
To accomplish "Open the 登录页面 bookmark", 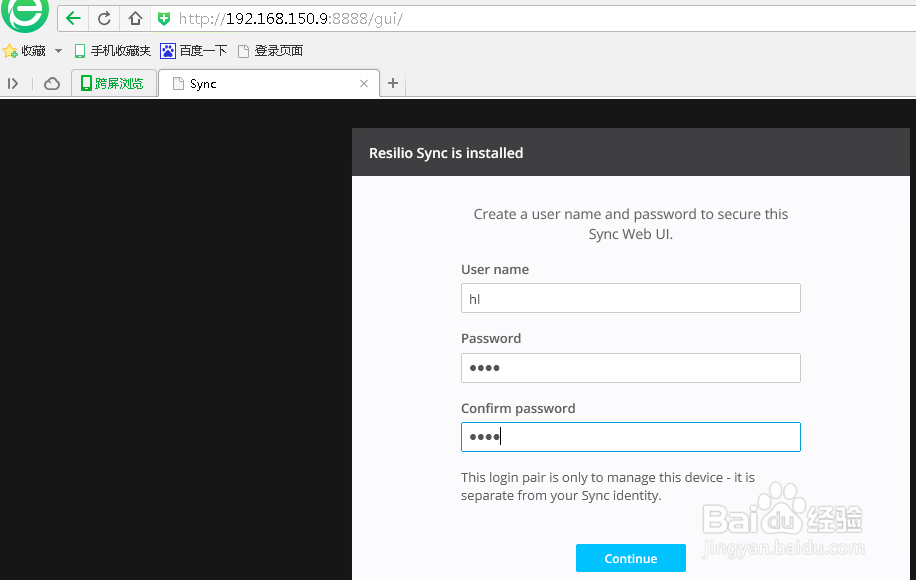I will [270, 51].
